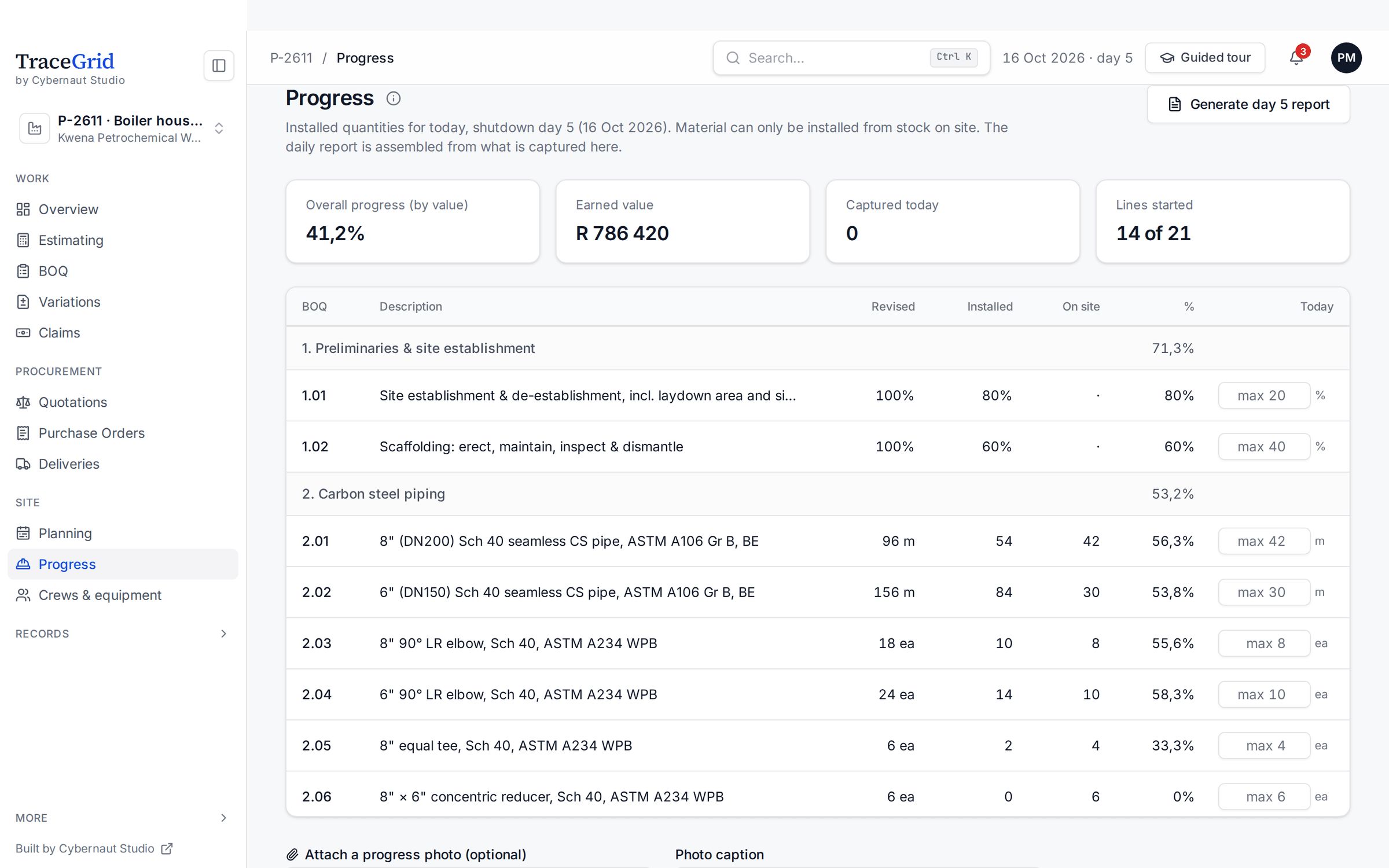1389x868 pixels.
Task: Click the Deliveries truck icon
Action: click(x=23, y=464)
